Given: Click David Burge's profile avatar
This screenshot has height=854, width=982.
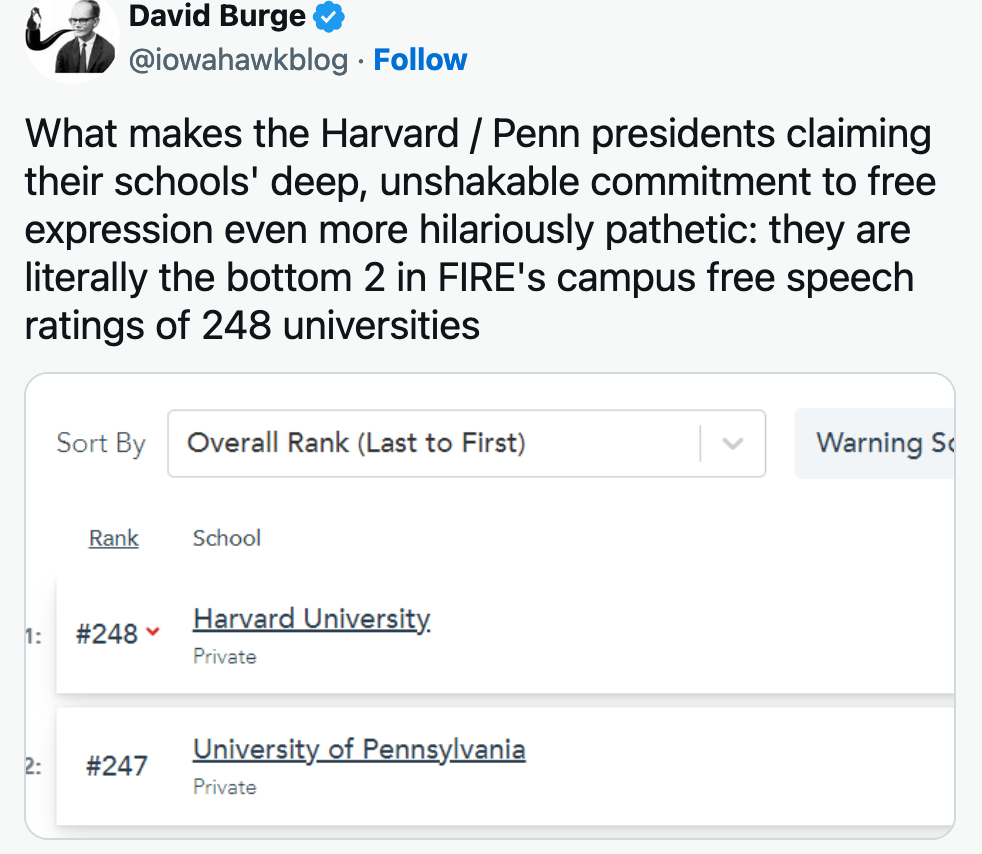Looking at the screenshot, I should coord(71,36).
